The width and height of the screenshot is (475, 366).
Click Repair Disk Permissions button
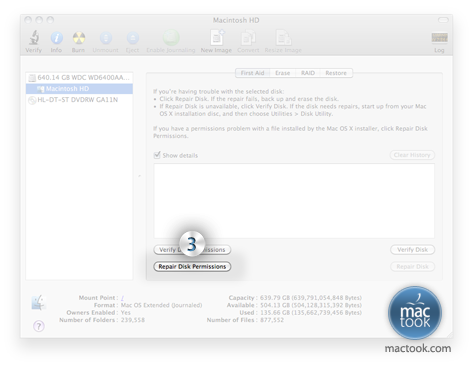(x=192, y=266)
